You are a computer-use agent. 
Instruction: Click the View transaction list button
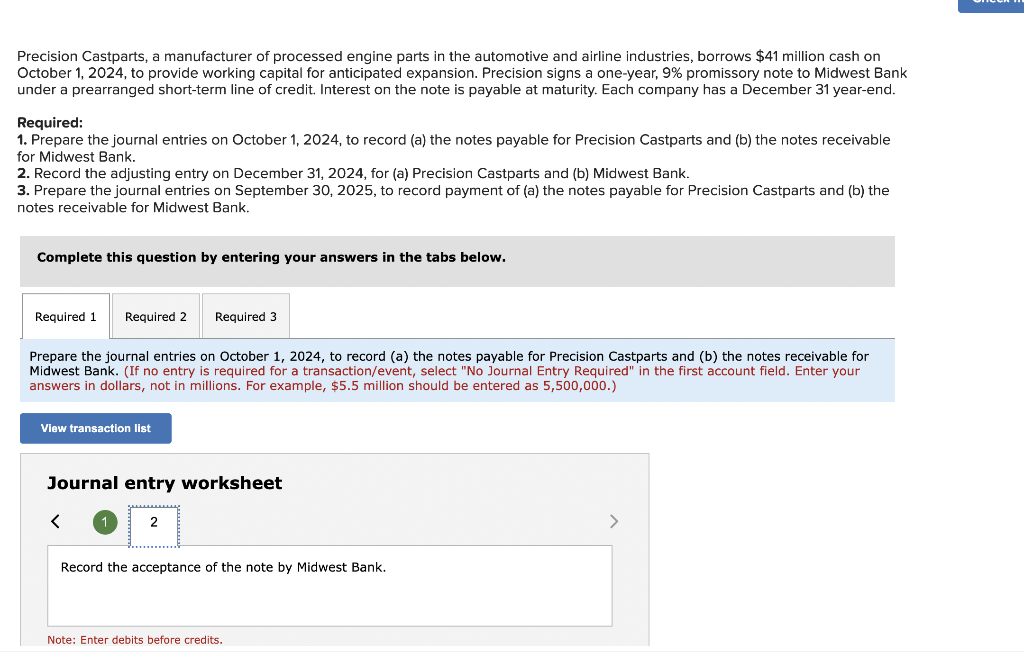pyautogui.click(x=96, y=428)
